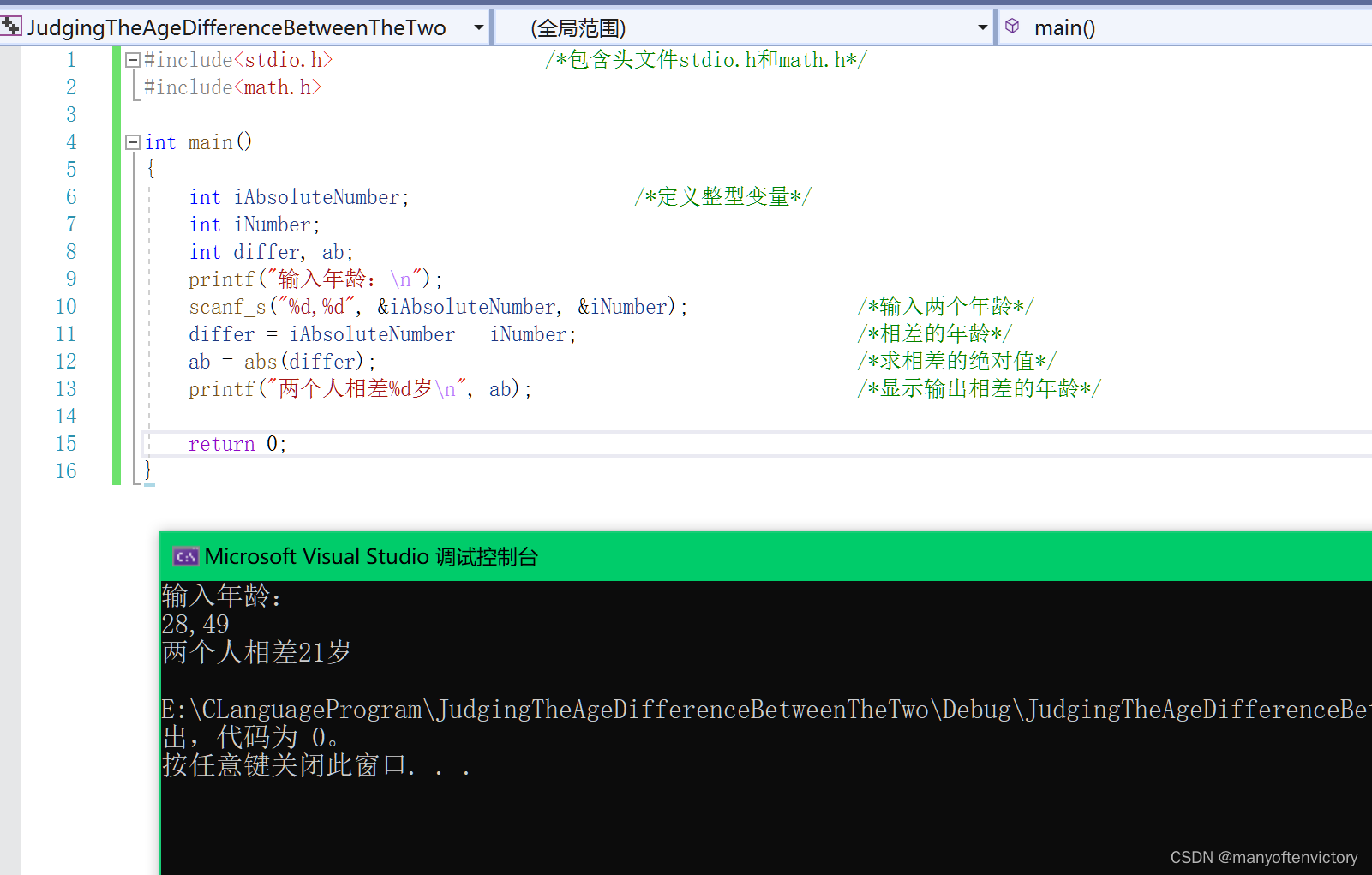Click the project icon beside JudgingTheAgeDifferenceBetweenTheTwo
Image resolution: width=1372 pixels, height=875 pixels.
tap(11, 27)
